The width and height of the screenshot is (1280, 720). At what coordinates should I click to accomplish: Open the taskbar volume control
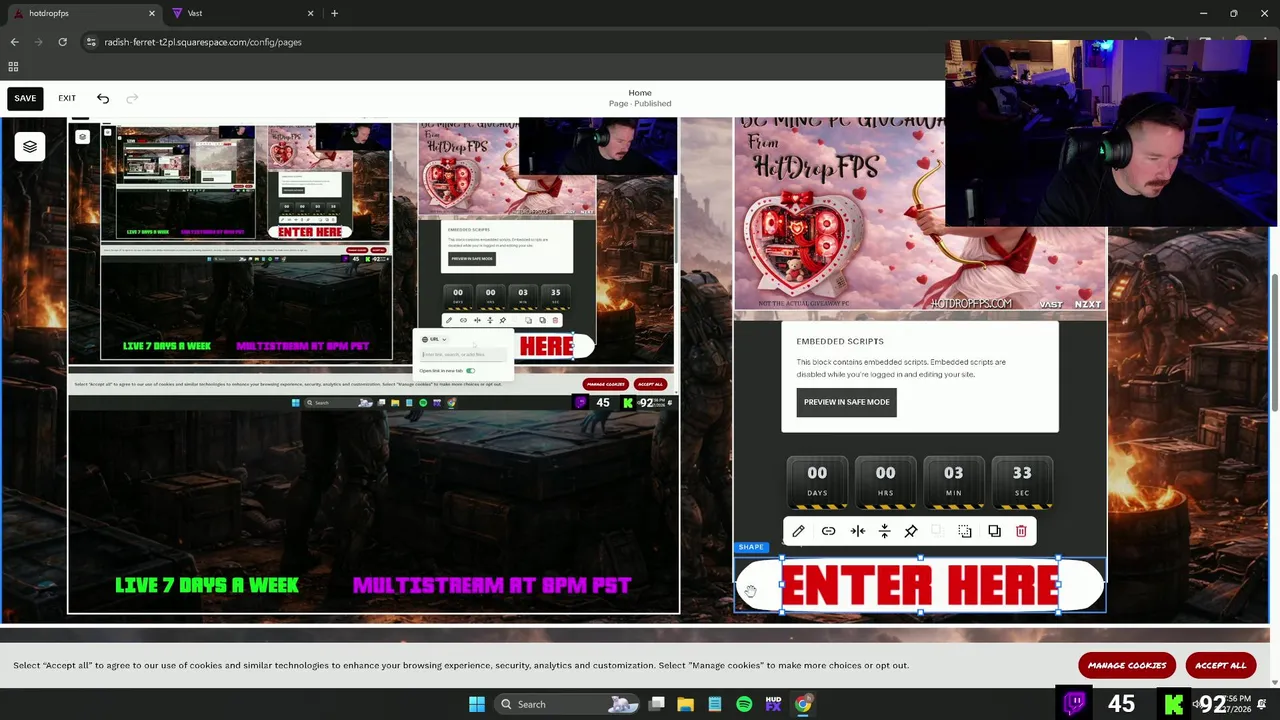(1196, 704)
